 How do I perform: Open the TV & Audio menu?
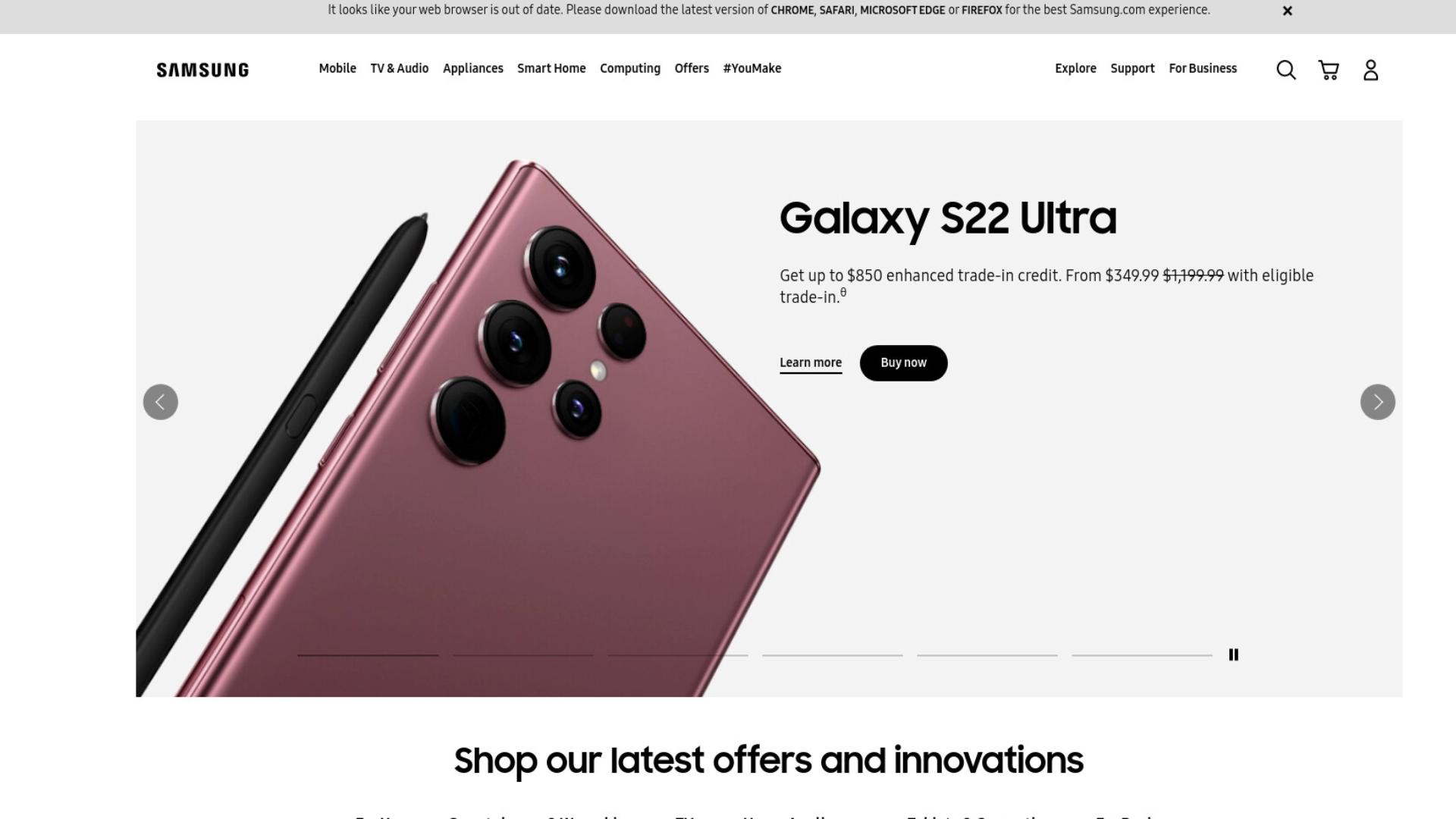pos(400,68)
